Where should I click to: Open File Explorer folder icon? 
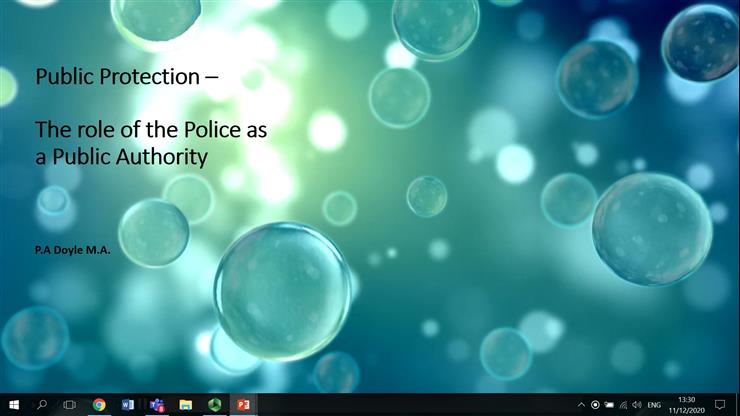(185, 405)
